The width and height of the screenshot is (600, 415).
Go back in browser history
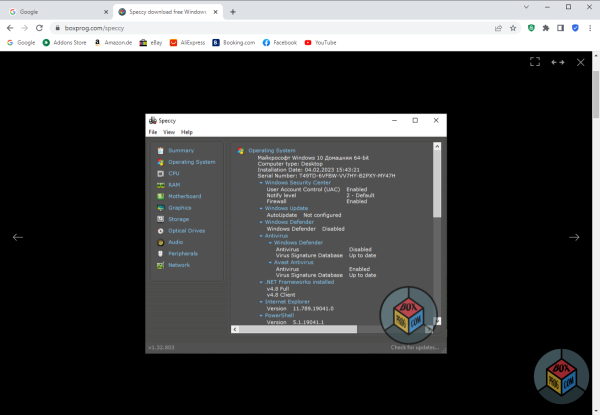click(x=10, y=28)
